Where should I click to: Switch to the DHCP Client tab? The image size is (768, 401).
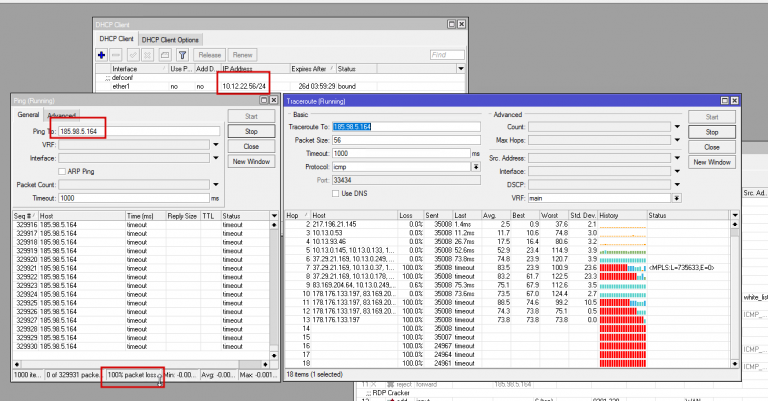(117, 39)
